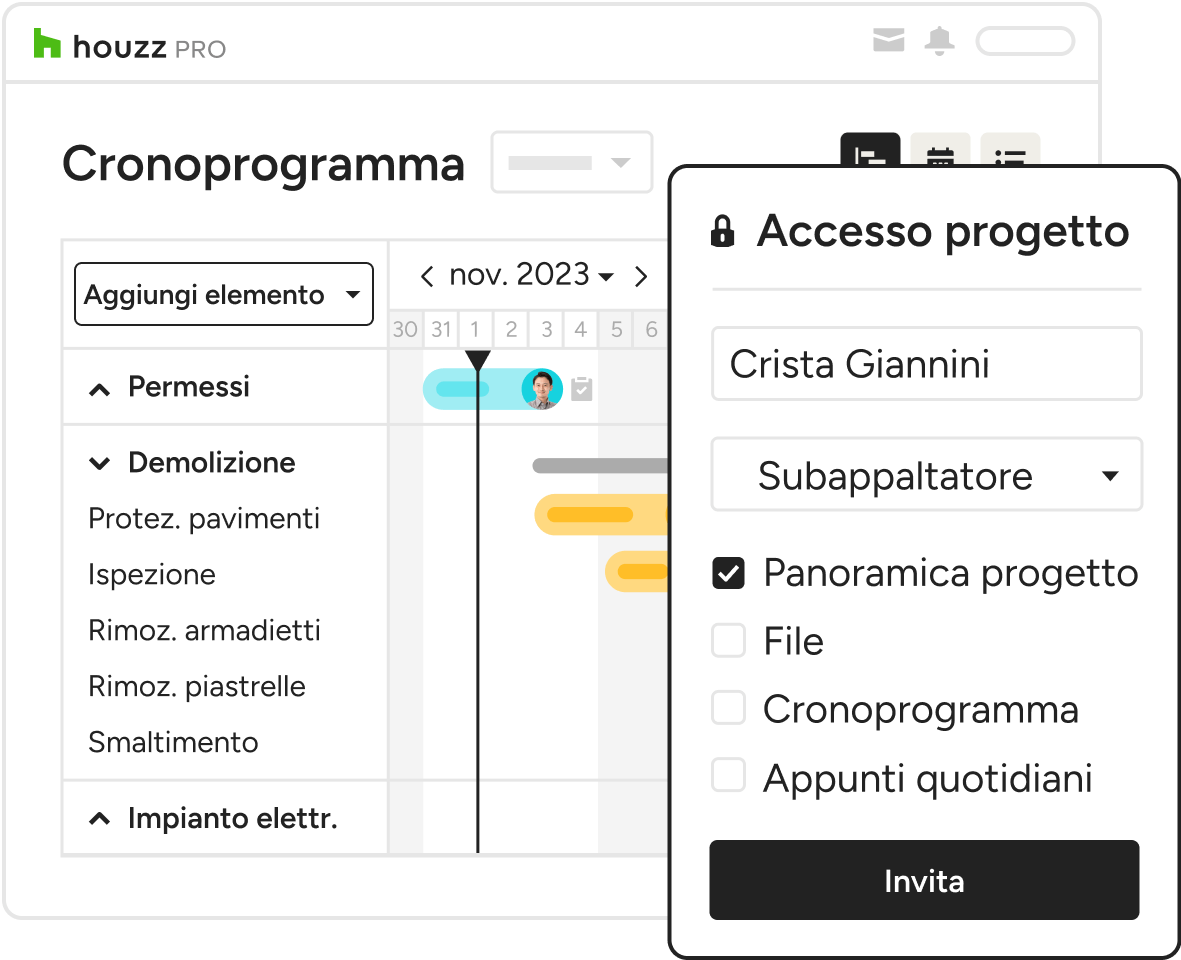Click the Houzz Pro logo
Screen dimensions: 1181x960
(130, 45)
